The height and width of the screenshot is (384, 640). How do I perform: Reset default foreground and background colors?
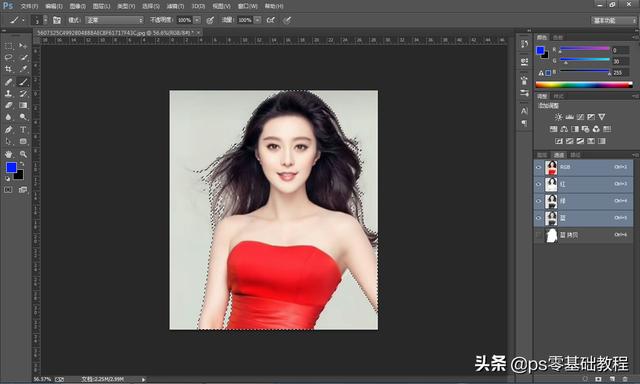point(7,178)
